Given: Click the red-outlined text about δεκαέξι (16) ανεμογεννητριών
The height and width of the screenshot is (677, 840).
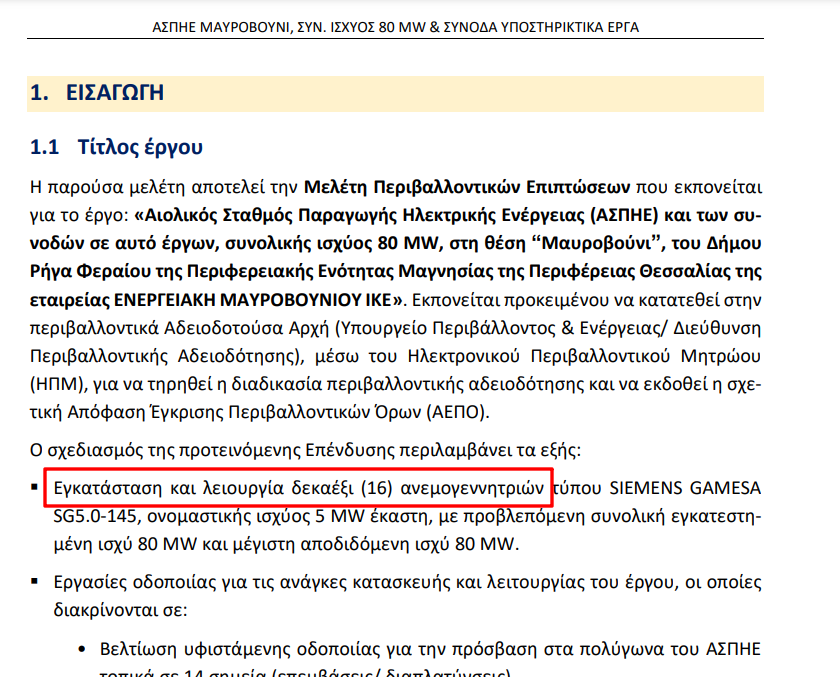Looking at the screenshot, I should click(298, 489).
